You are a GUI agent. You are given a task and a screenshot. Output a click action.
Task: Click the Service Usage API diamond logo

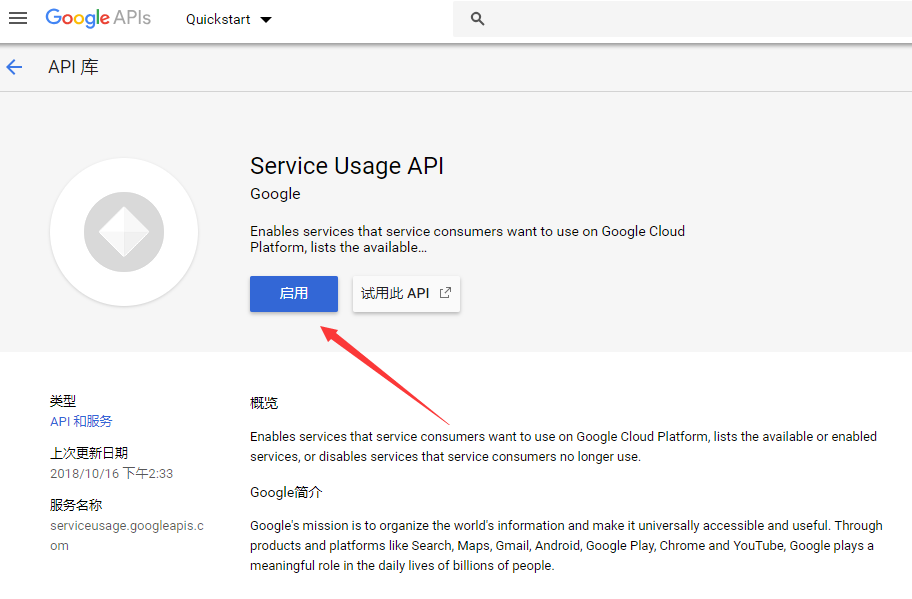pos(117,233)
